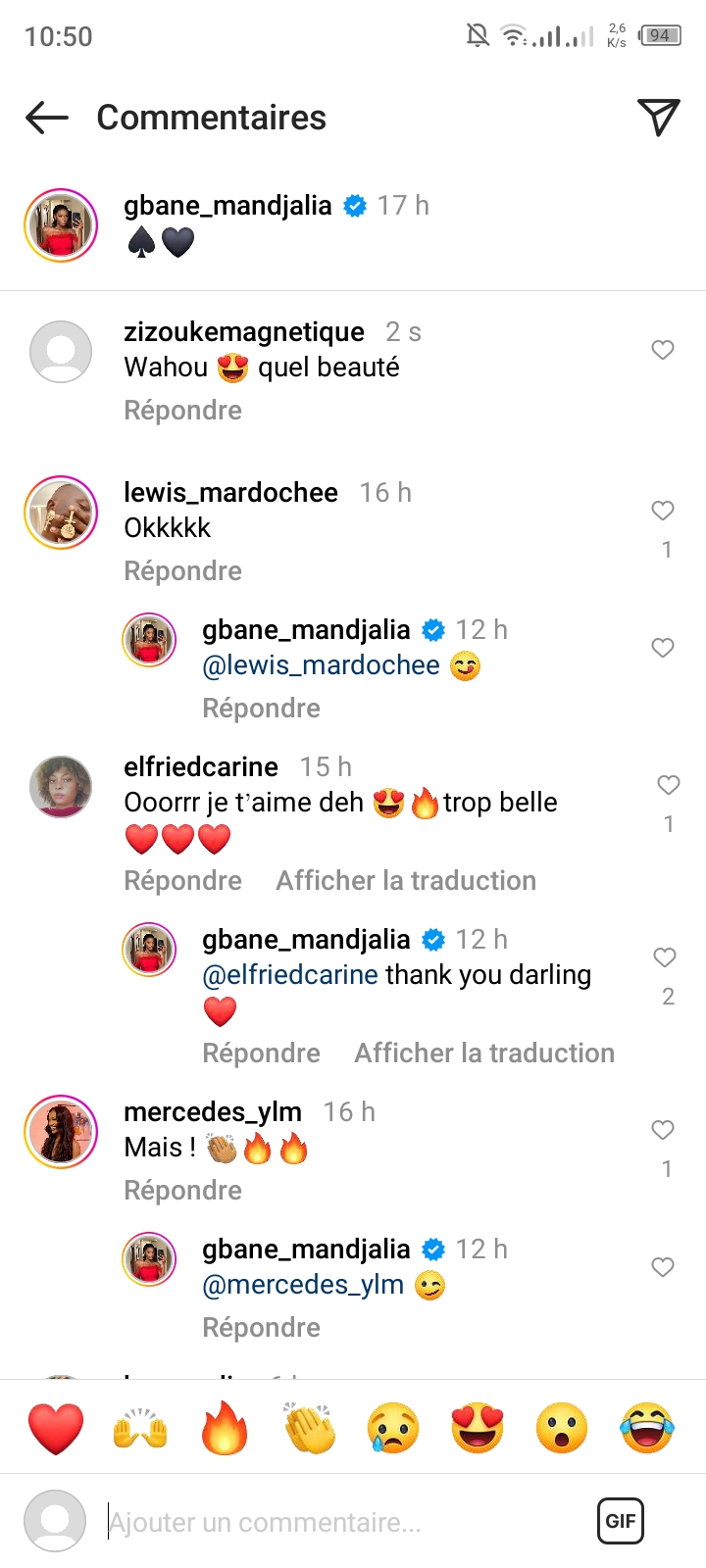Insert the red heart emoji reaction
706x1568 pixels.
[56, 1428]
